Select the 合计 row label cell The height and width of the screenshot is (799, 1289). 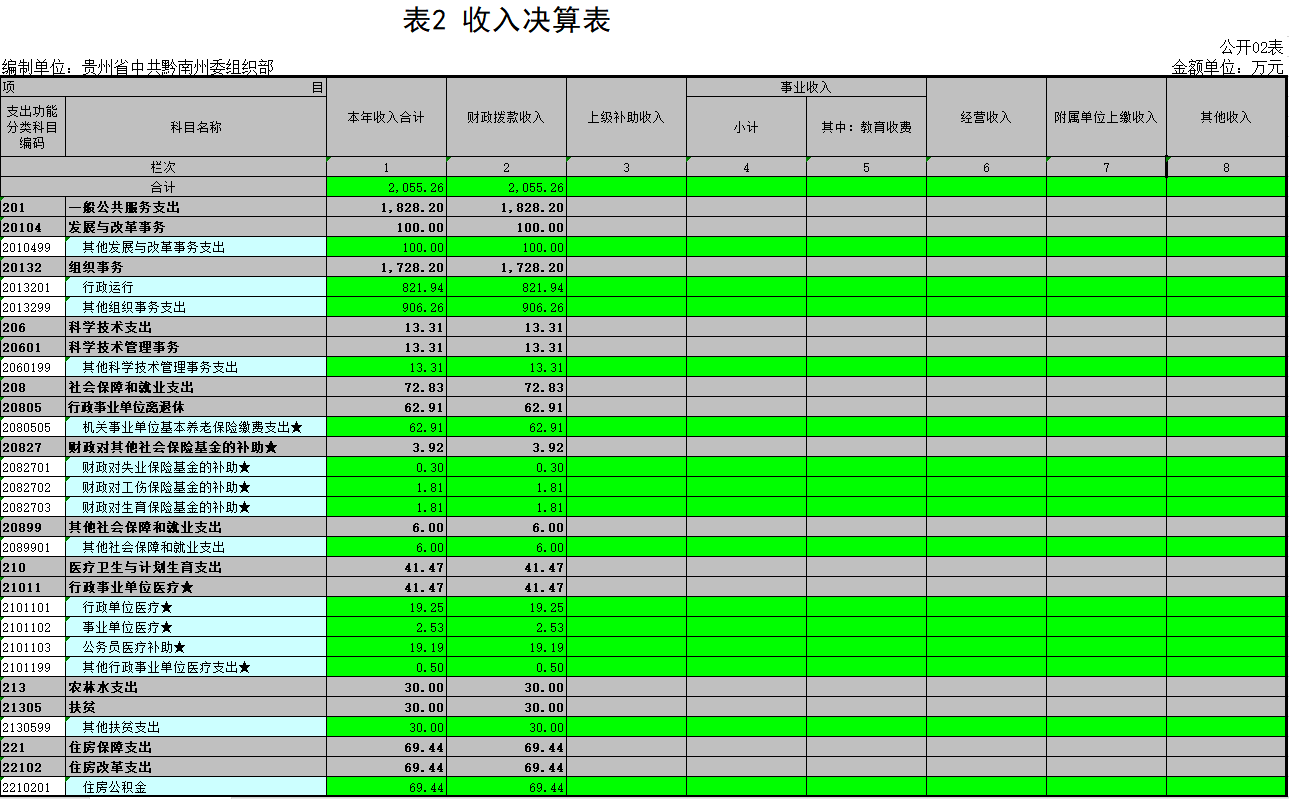(x=163, y=187)
